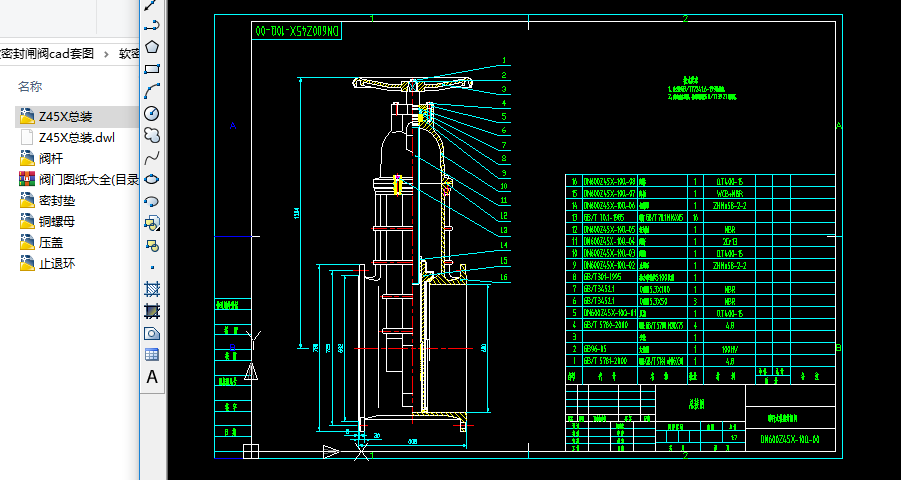The image size is (901, 480).
Task: Select the 密封垫 file
Action: [x=57, y=201]
